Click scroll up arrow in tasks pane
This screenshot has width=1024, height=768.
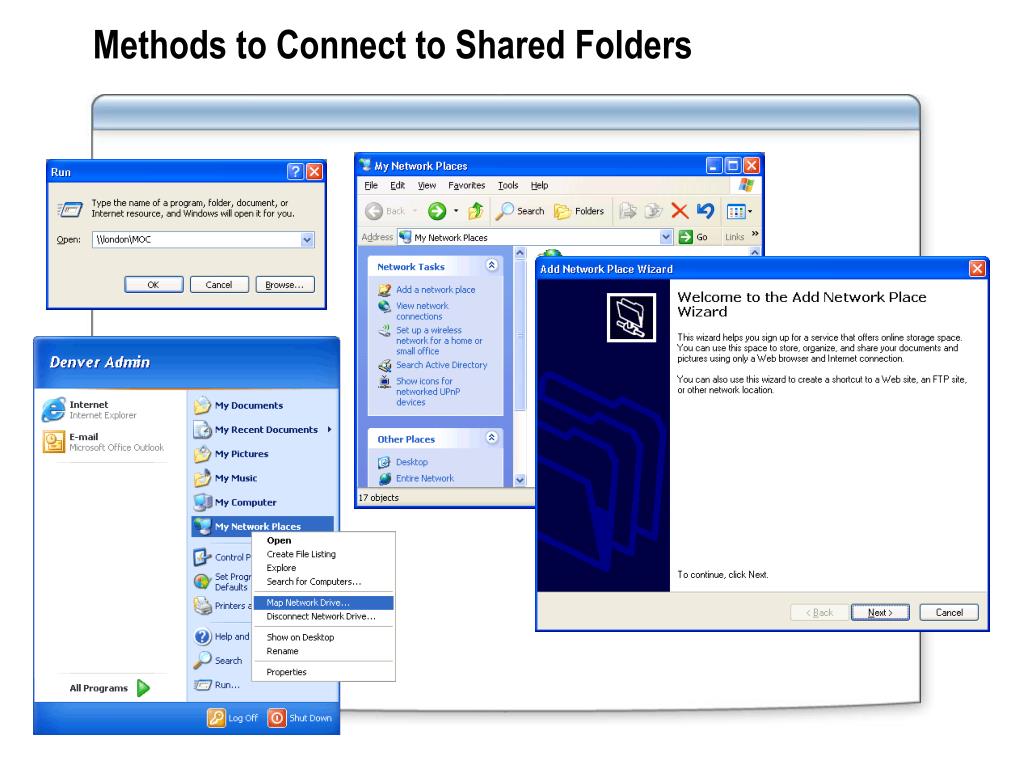point(520,253)
